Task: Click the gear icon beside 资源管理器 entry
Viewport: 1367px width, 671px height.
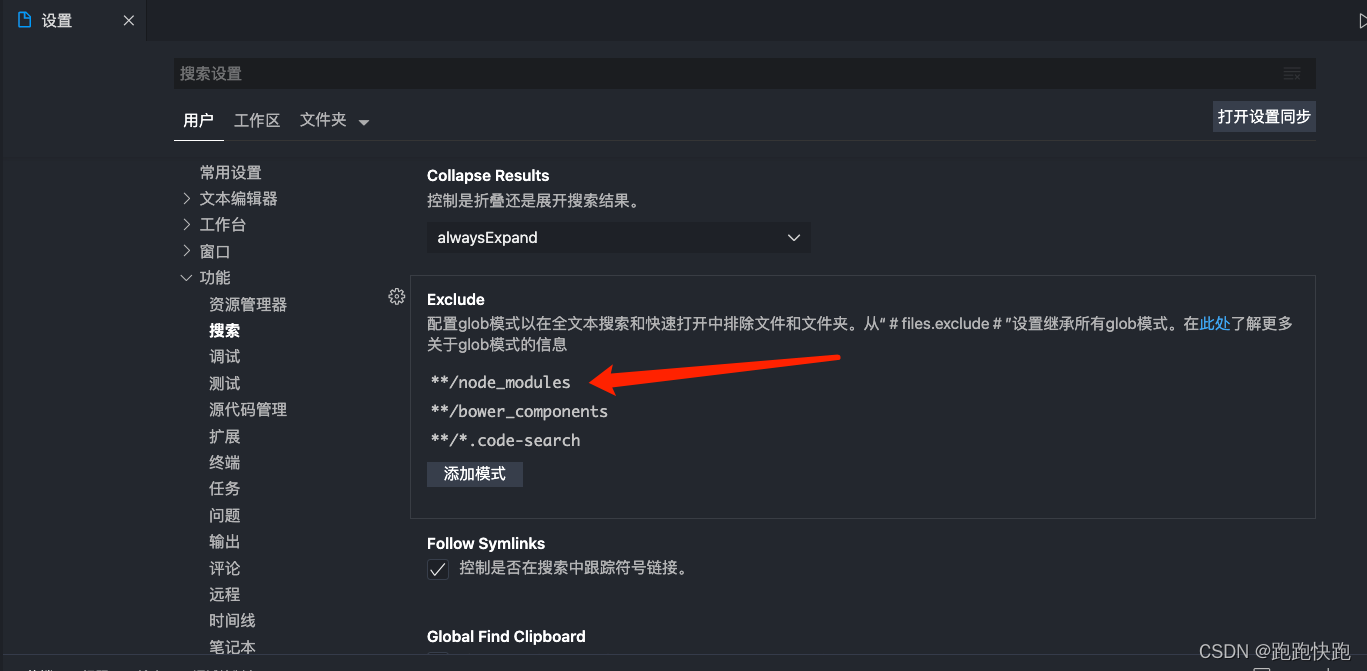Action: pos(397,297)
